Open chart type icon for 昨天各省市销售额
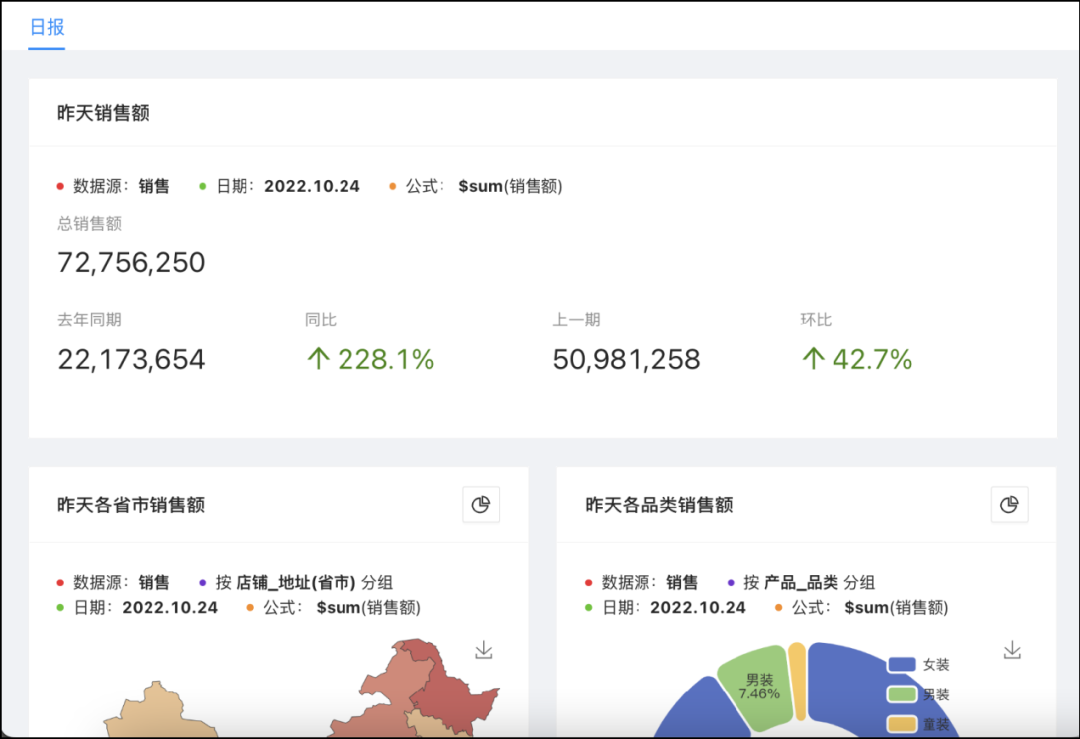This screenshot has width=1080, height=739. 481,505
